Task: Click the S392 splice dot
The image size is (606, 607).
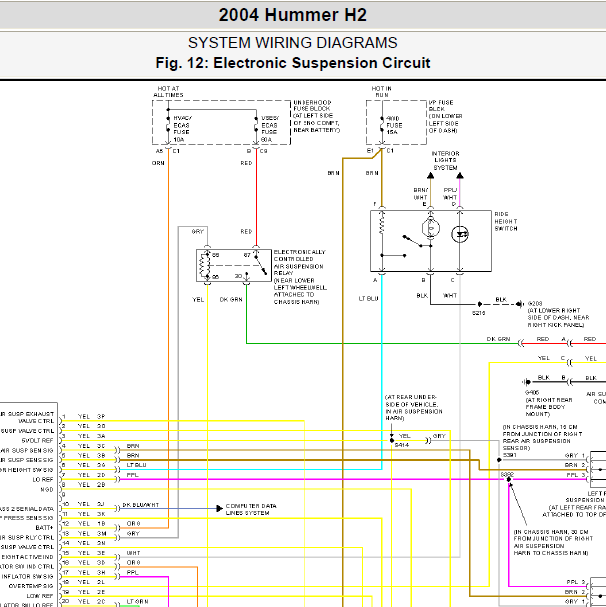Action: click(x=509, y=480)
